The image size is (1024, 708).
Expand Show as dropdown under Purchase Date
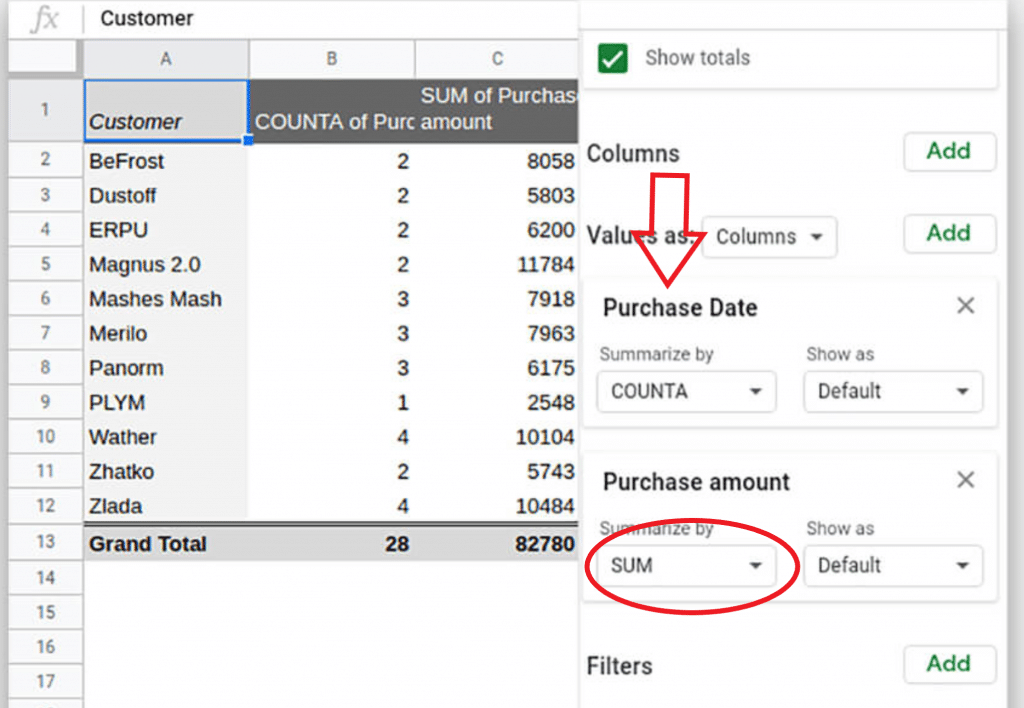click(x=893, y=391)
